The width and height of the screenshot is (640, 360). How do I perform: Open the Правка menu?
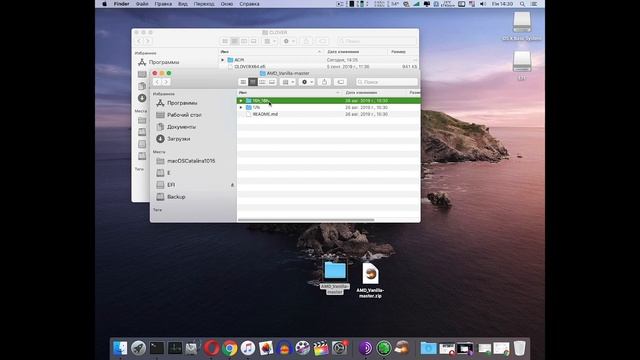point(163,4)
